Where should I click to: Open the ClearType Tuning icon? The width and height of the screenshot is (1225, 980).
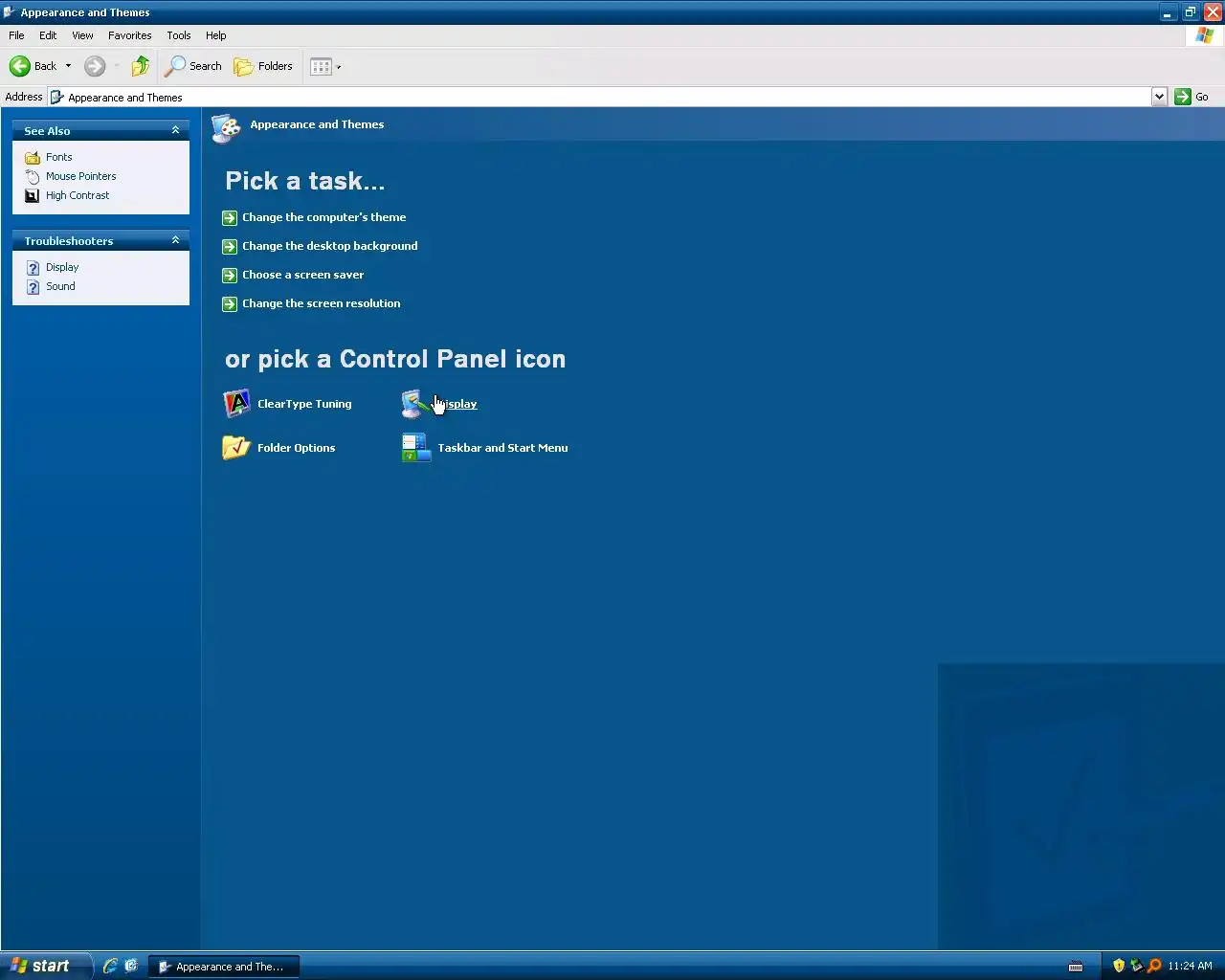click(236, 404)
